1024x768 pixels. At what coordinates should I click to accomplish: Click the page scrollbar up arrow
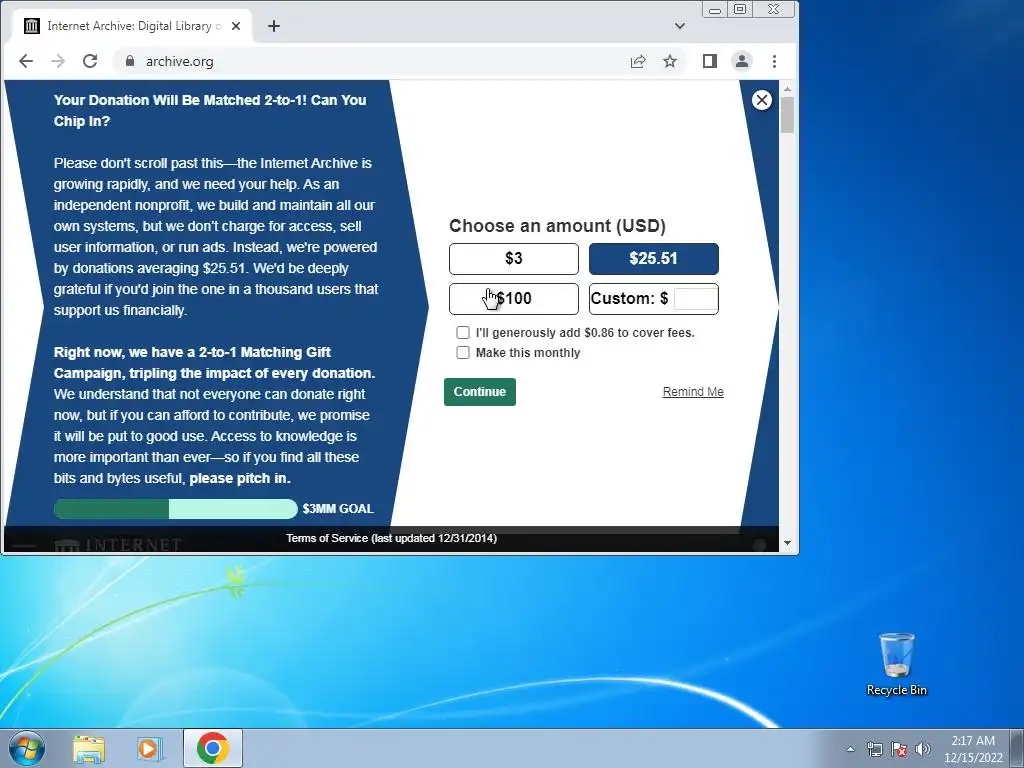pyautogui.click(x=787, y=88)
